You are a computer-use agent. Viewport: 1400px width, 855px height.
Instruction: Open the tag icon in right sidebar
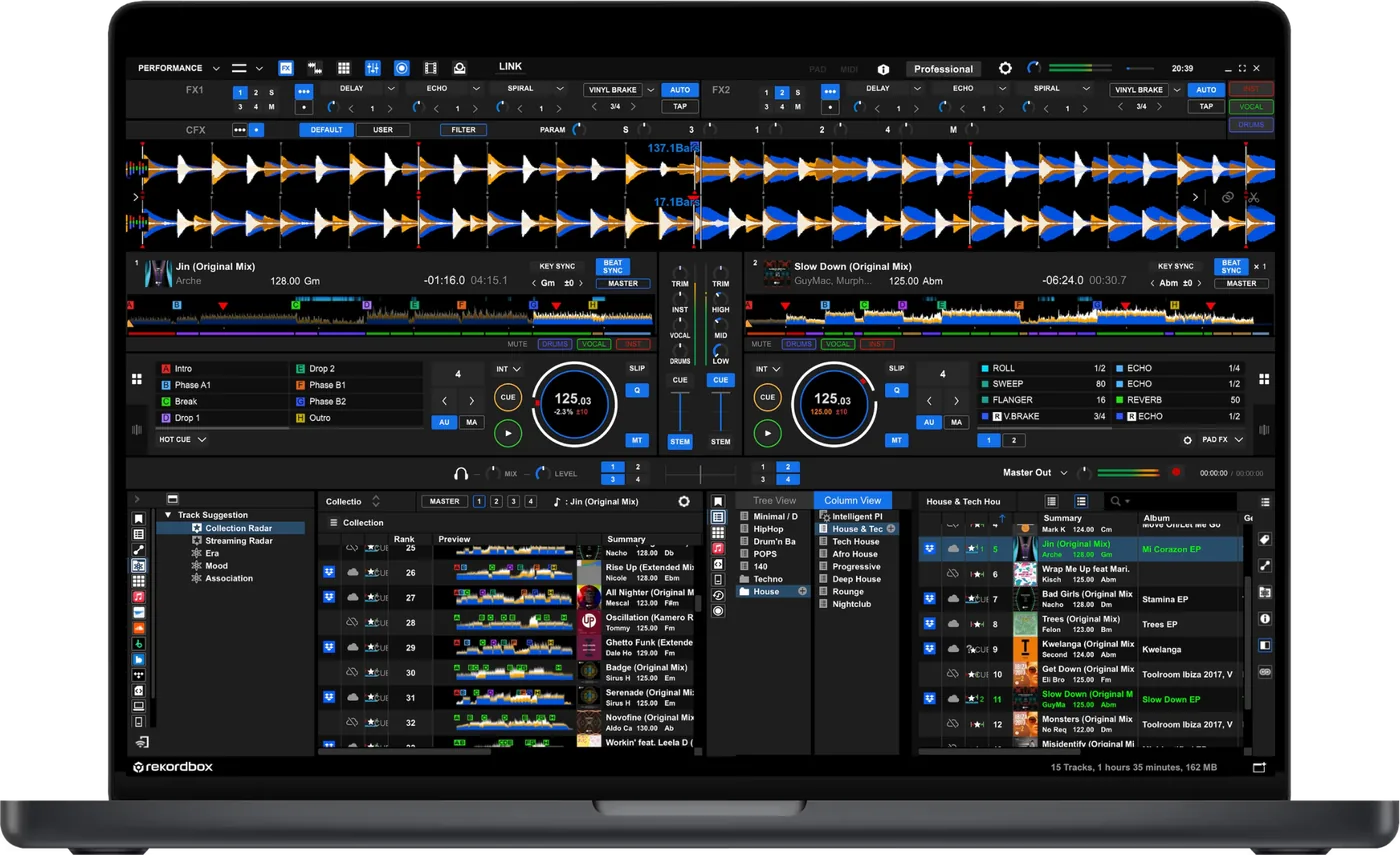1264,540
